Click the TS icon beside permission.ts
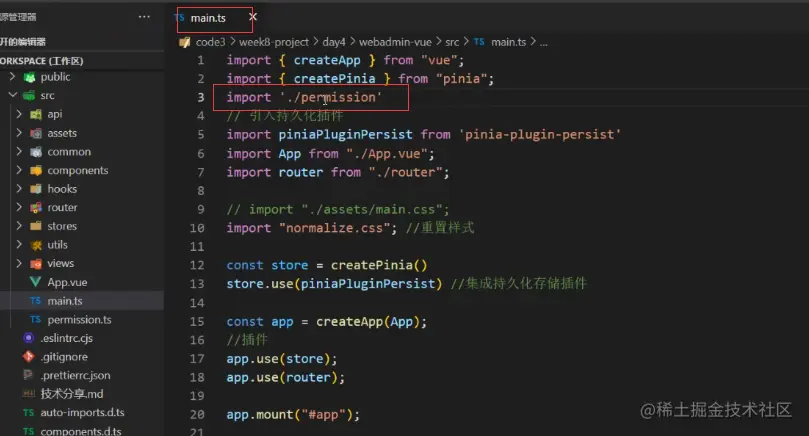The width and height of the screenshot is (809, 436). pyautogui.click(x=35, y=319)
